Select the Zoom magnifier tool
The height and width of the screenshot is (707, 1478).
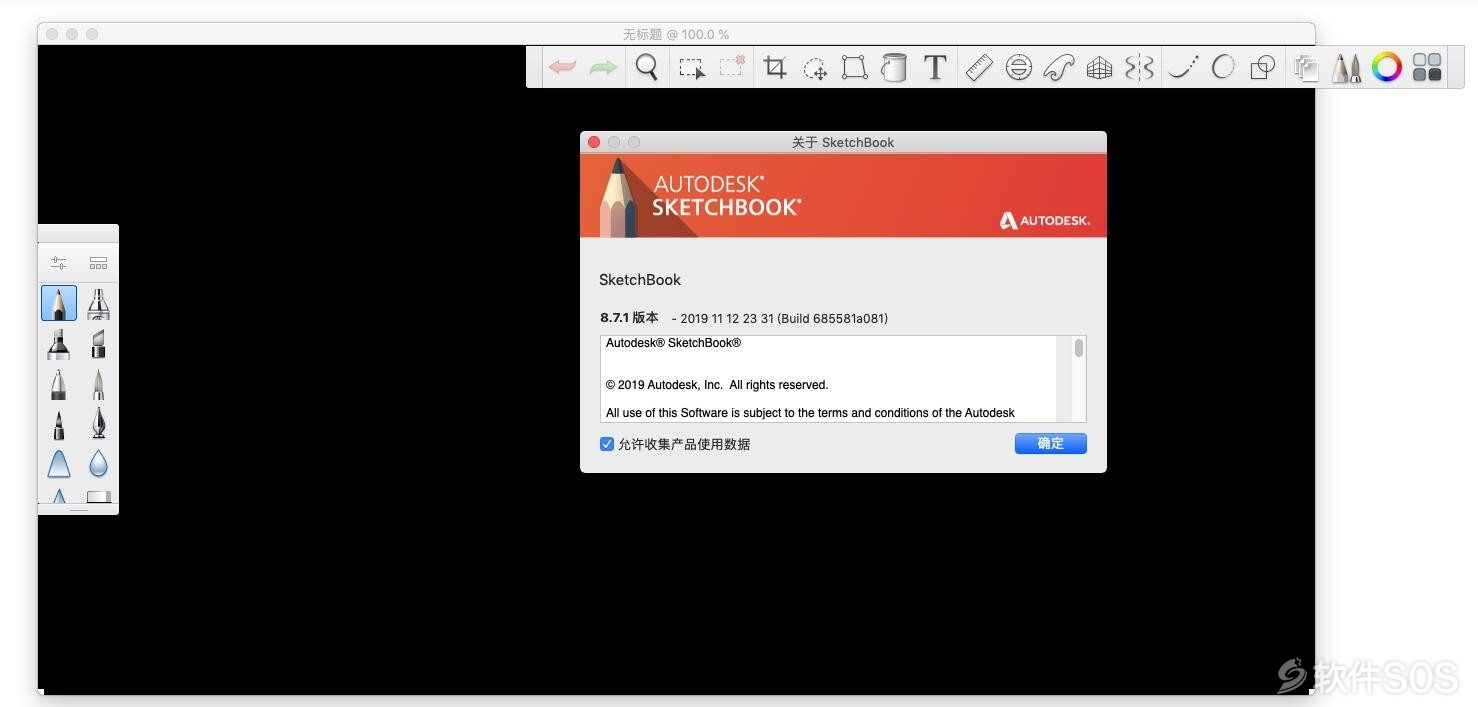[x=647, y=67]
